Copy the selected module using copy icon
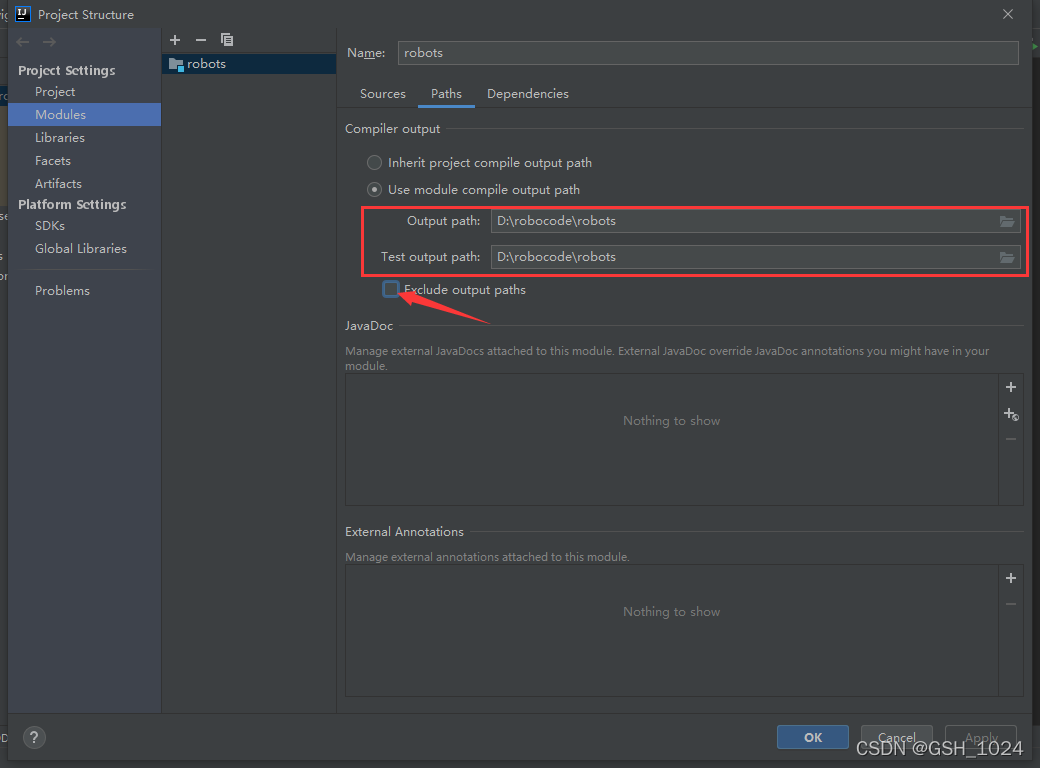This screenshot has height=768, width=1040. (227, 40)
